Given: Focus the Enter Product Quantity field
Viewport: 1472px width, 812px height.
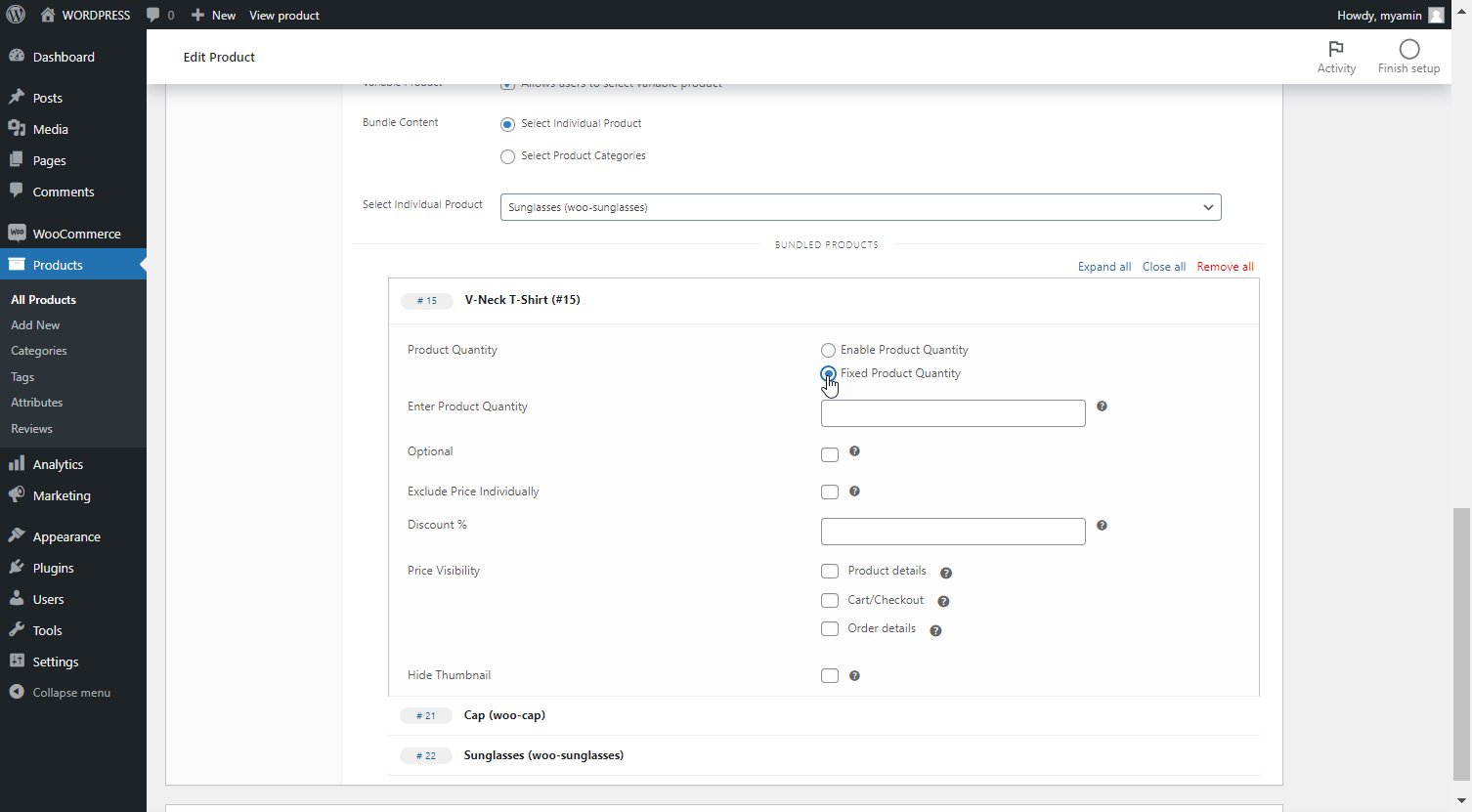Looking at the screenshot, I should (x=953, y=413).
